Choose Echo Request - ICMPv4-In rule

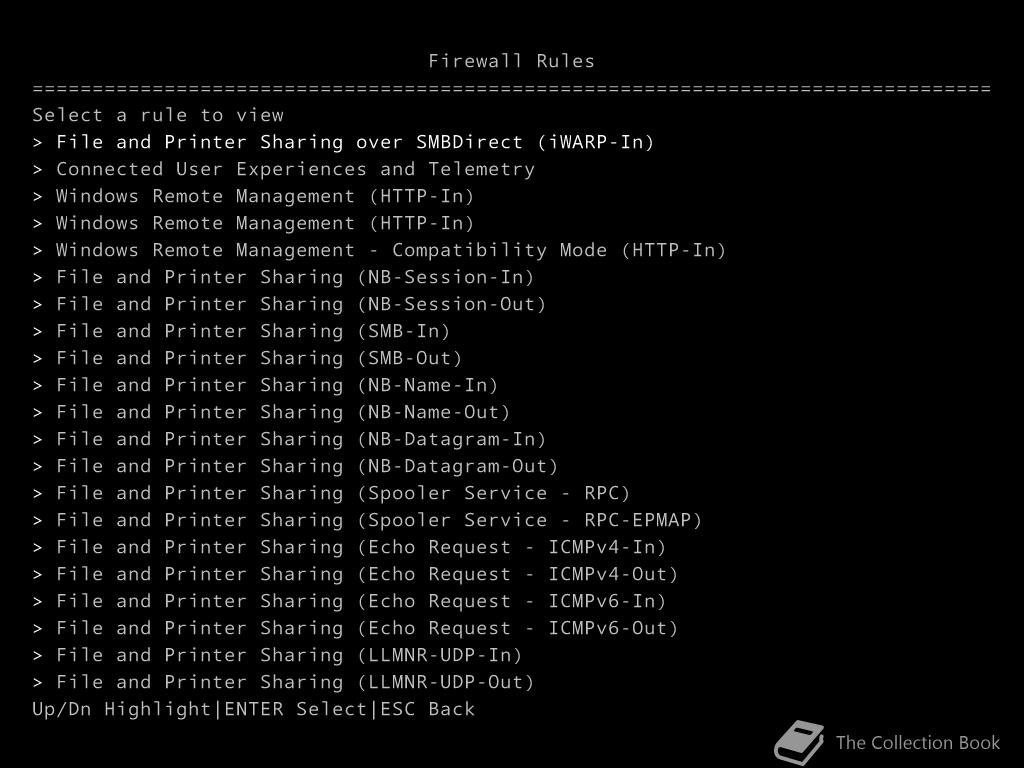(361, 547)
